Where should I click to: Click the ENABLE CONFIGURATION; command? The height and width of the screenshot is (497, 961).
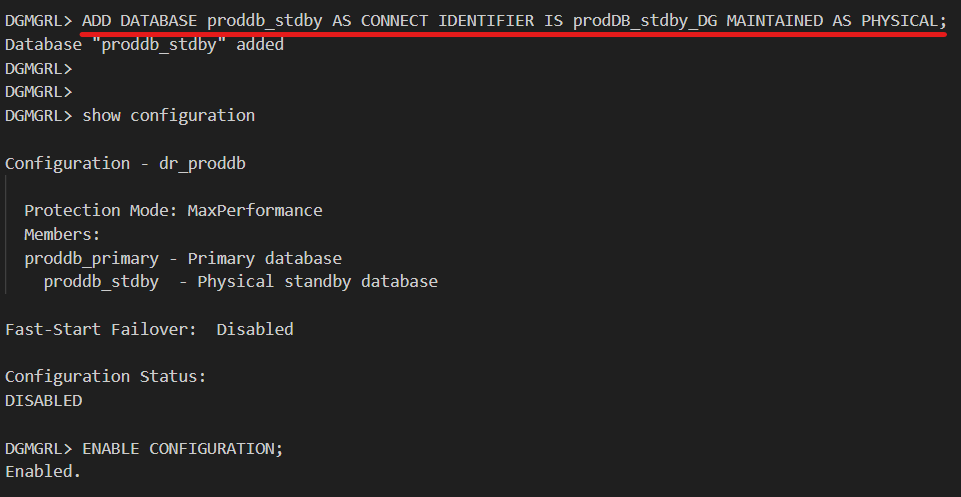click(182, 449)
